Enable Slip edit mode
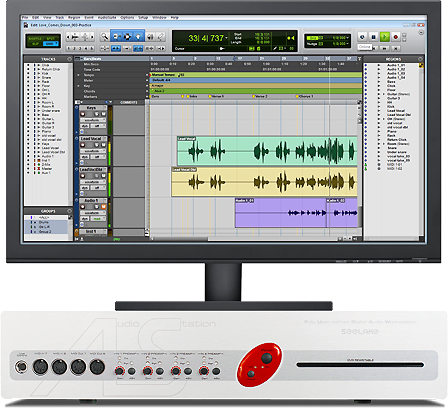448x408 pixels. pos(35,44)
